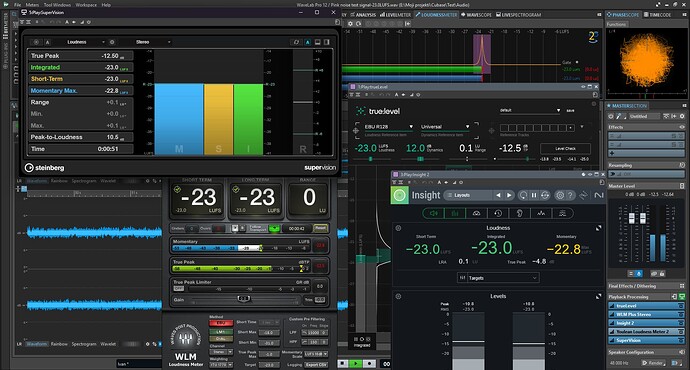Open the Tool Windows menu

click(x=57, y=5)
